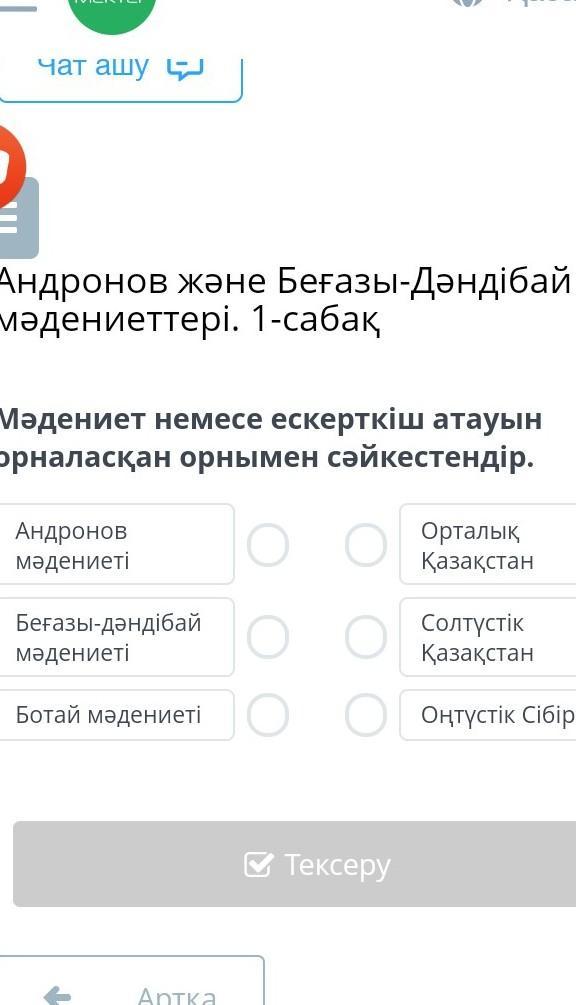Screen dimensions: 576x1005
Task: Click the Тексеру check button
Action: click(x=295, y=864)
